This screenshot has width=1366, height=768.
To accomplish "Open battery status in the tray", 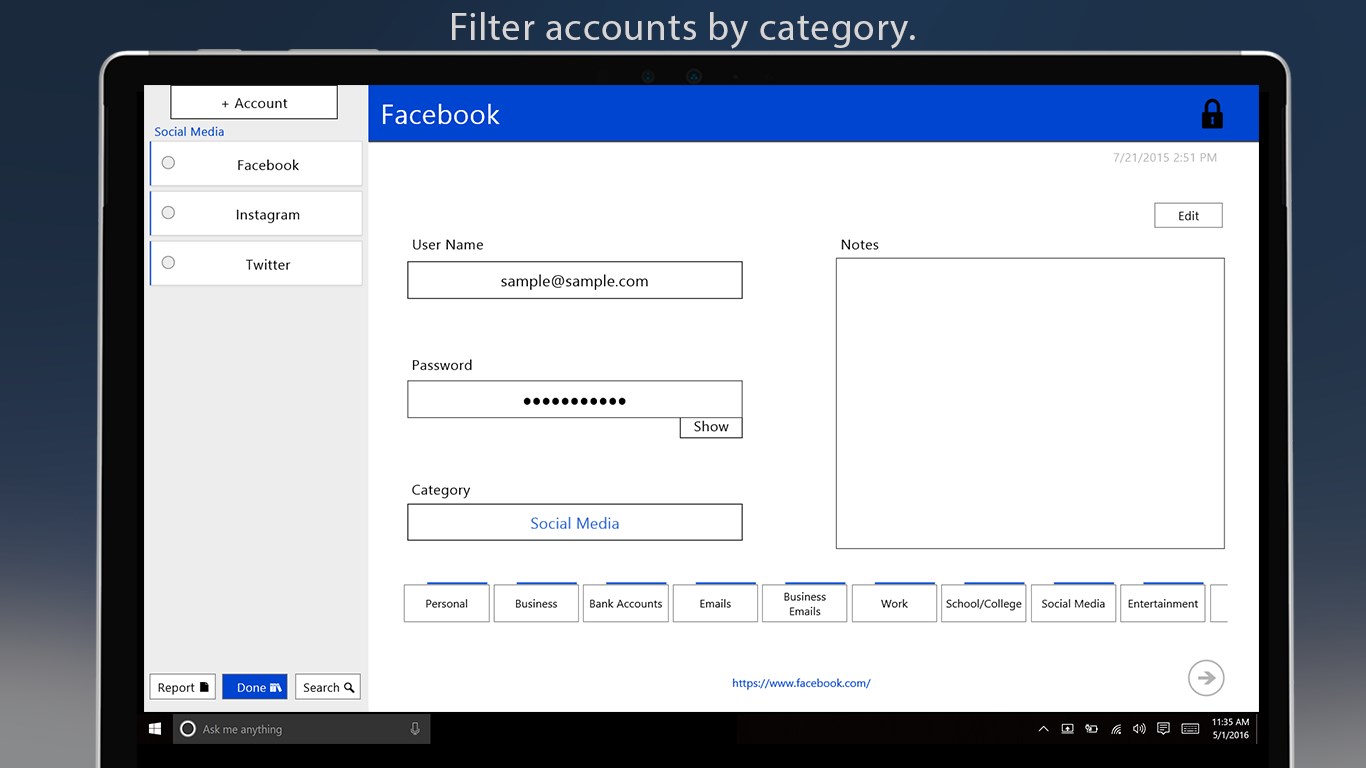I will click(x=1091, y=729).
